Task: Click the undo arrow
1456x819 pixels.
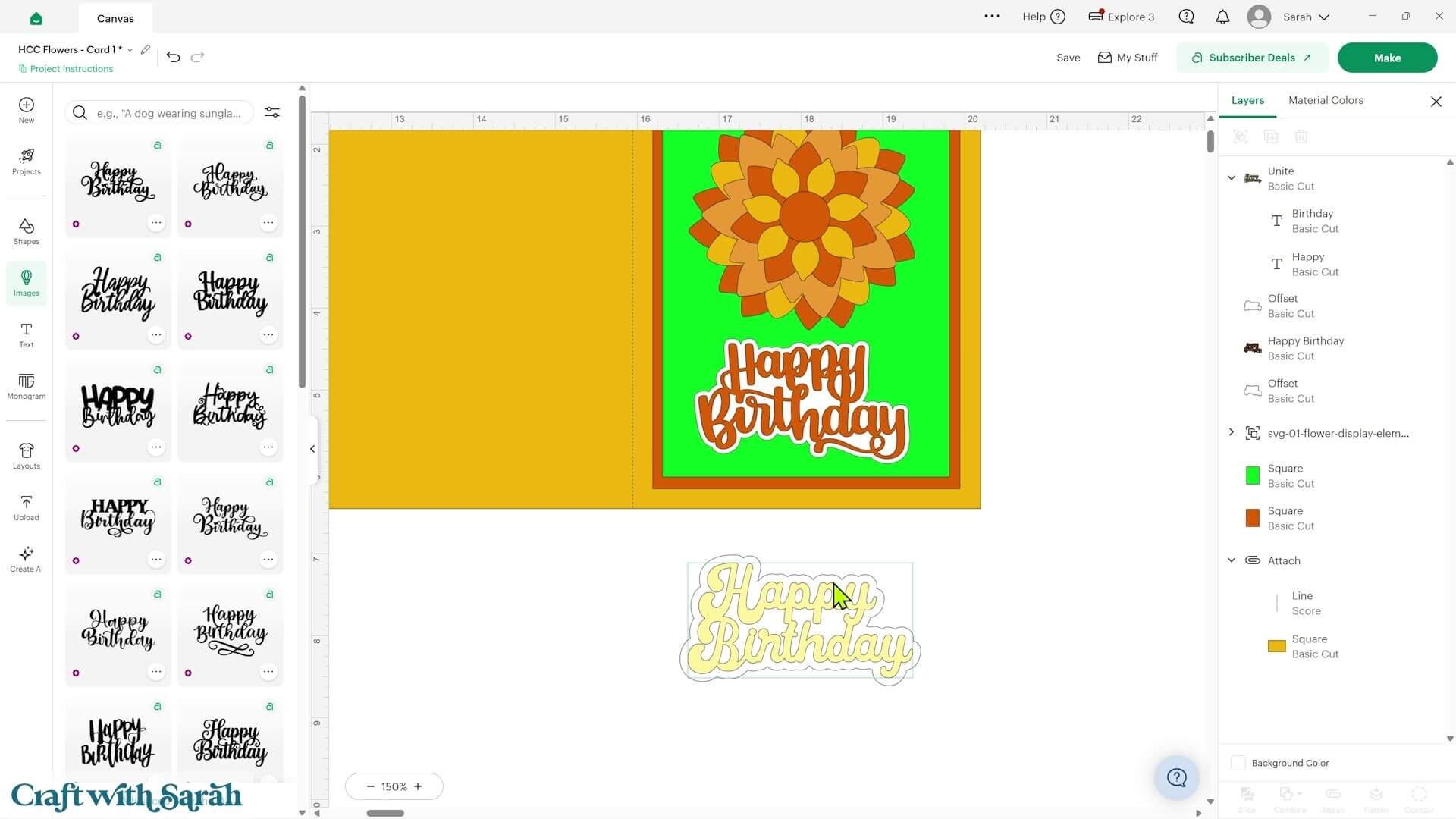Action: pos(173,57)
